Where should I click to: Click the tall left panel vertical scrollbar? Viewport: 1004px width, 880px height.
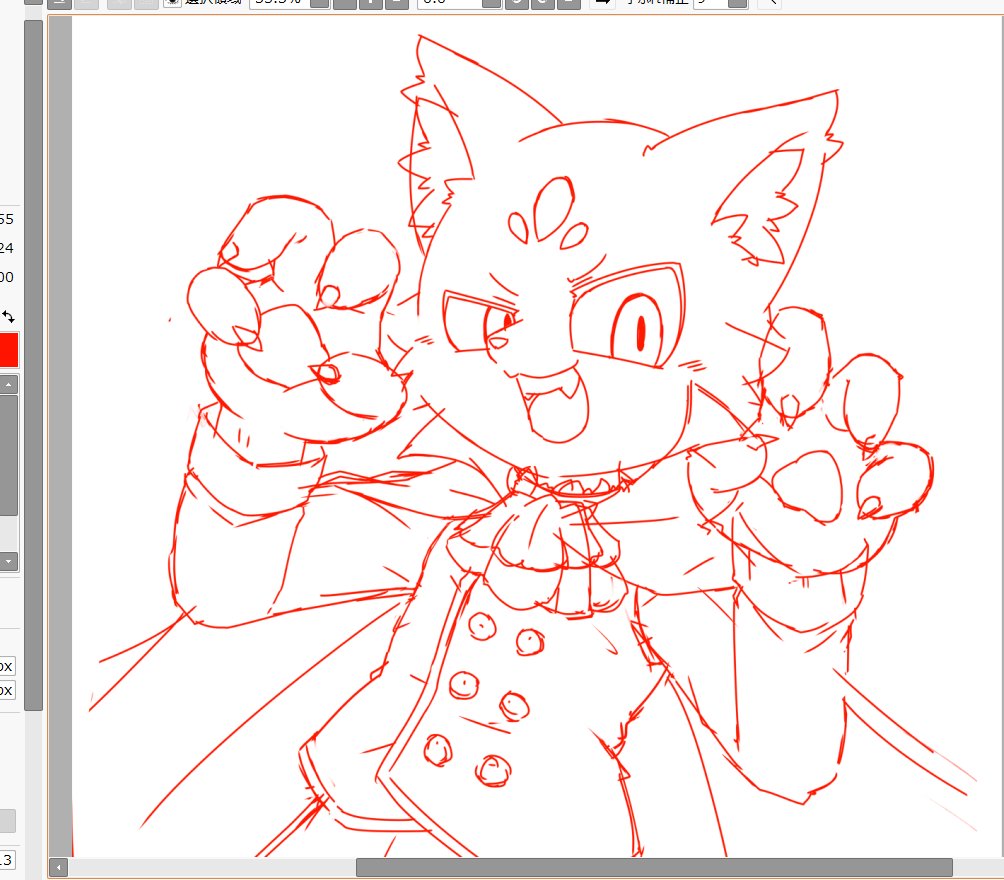pos(33,365)
